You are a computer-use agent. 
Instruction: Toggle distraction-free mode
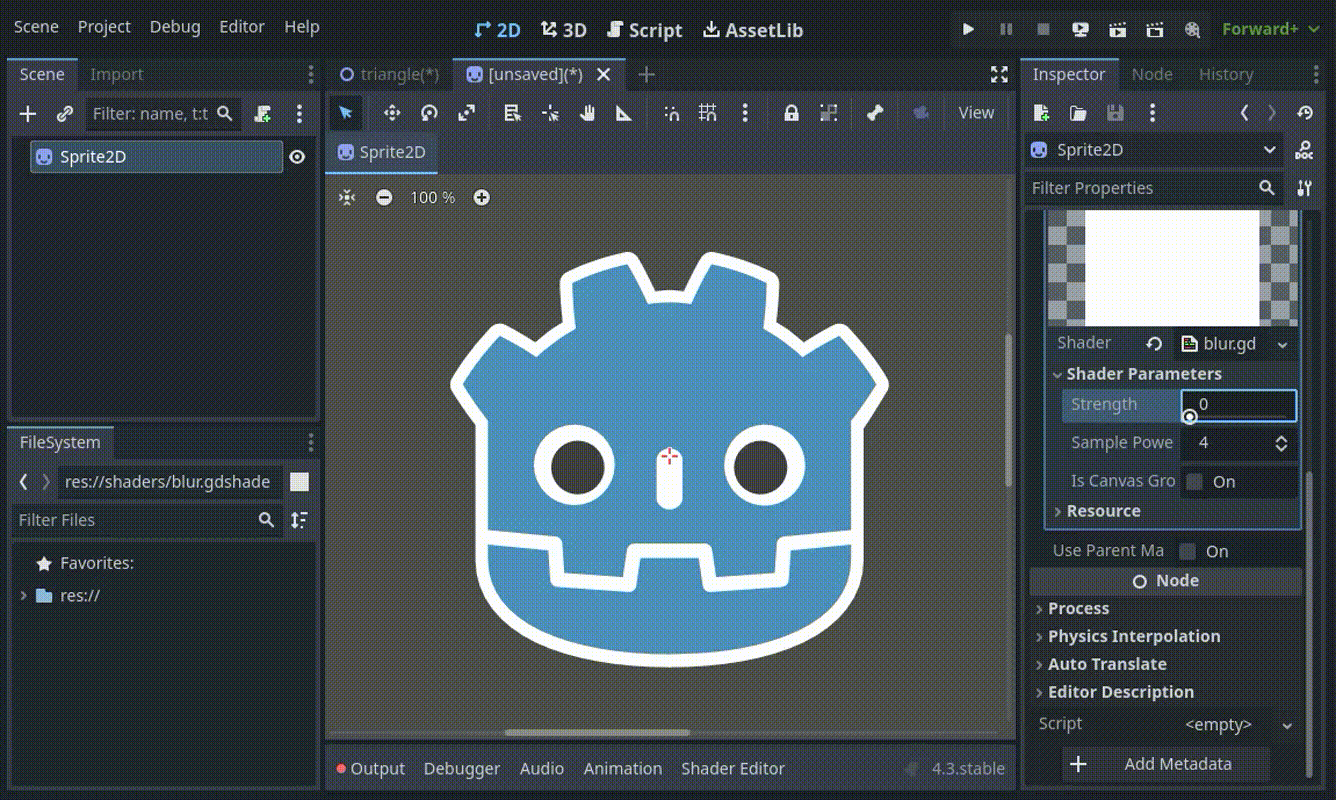999,74
